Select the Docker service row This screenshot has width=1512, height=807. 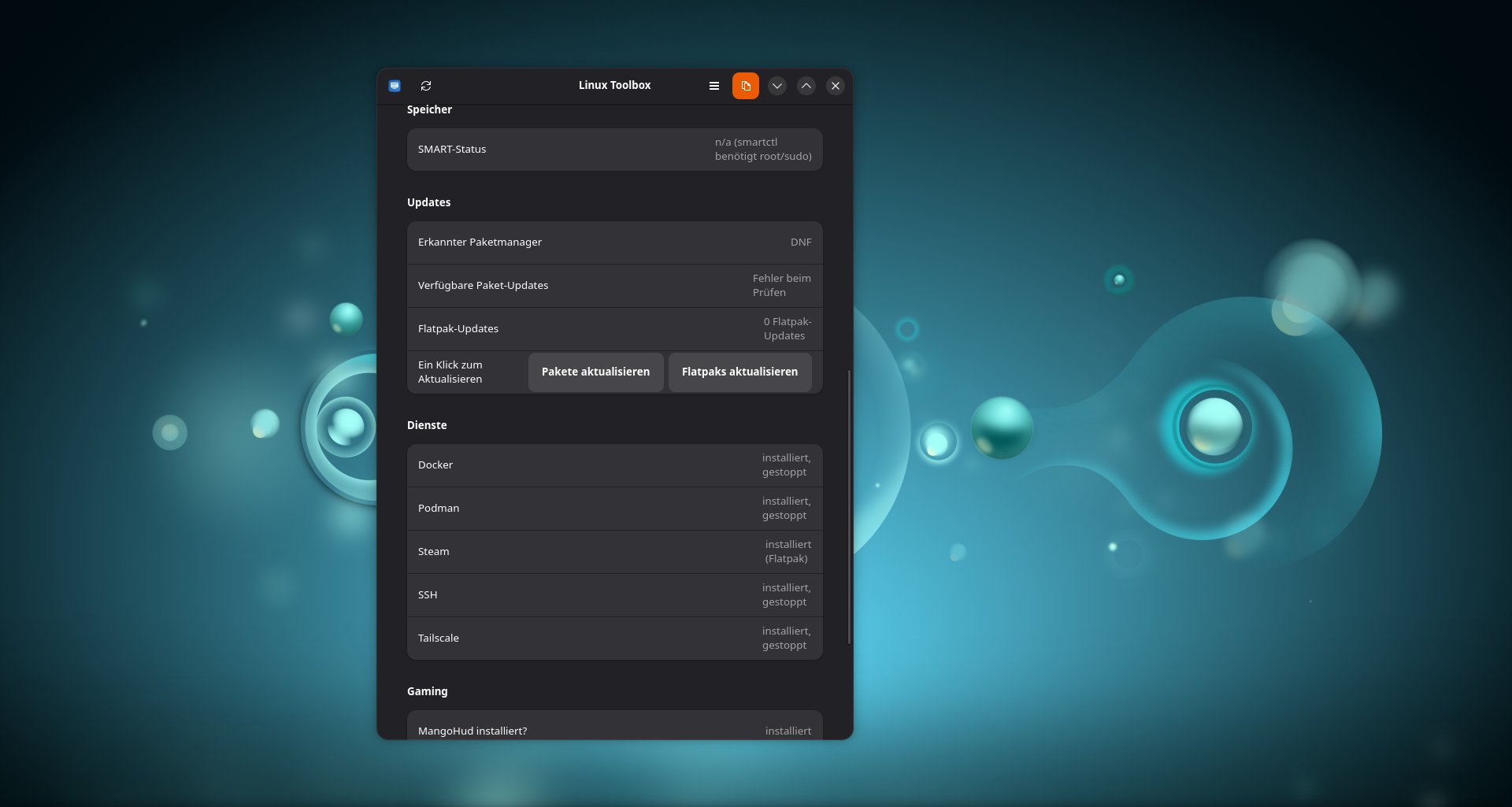(615, 465)
